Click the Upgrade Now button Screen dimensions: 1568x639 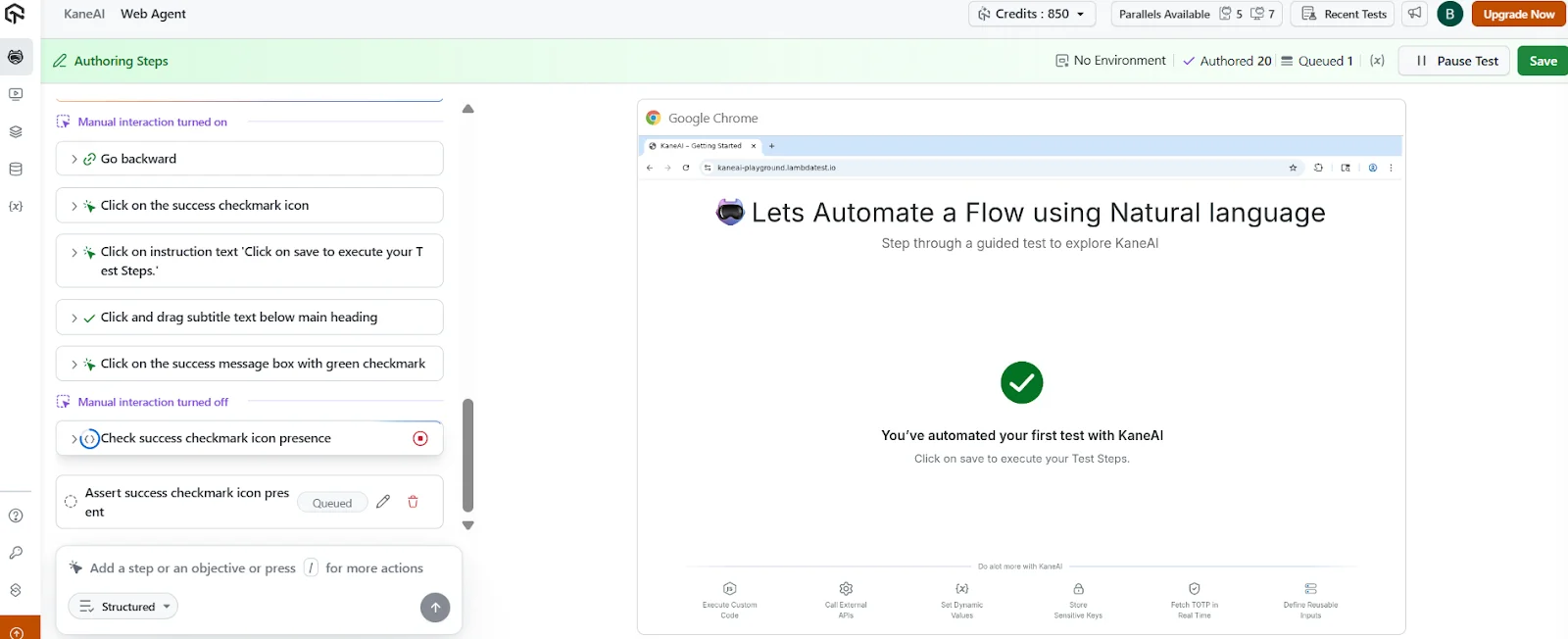pyautogui.click(x=1518, y=14)
